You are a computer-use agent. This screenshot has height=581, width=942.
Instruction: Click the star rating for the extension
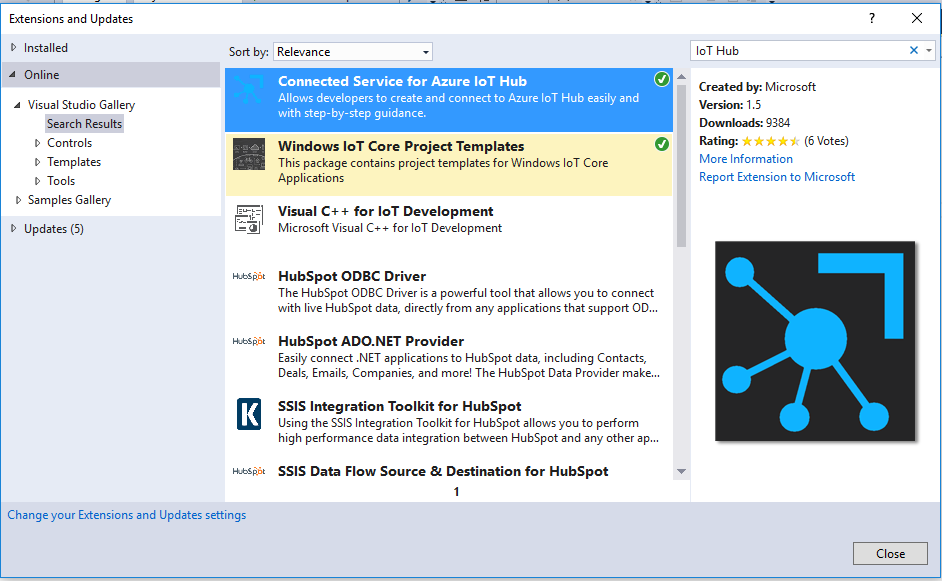[x=771, y=141]
